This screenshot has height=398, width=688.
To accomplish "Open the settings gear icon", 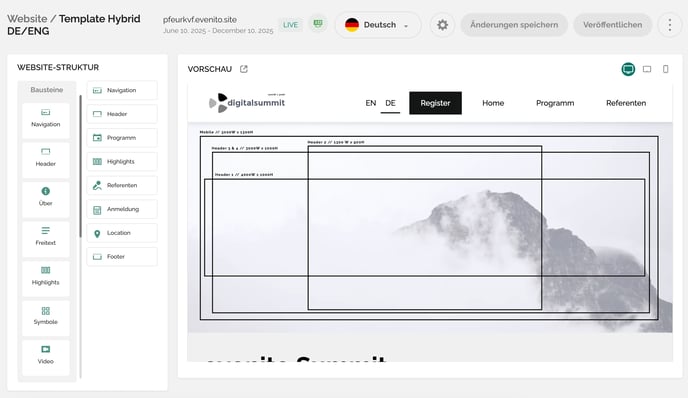I will 442,25.
